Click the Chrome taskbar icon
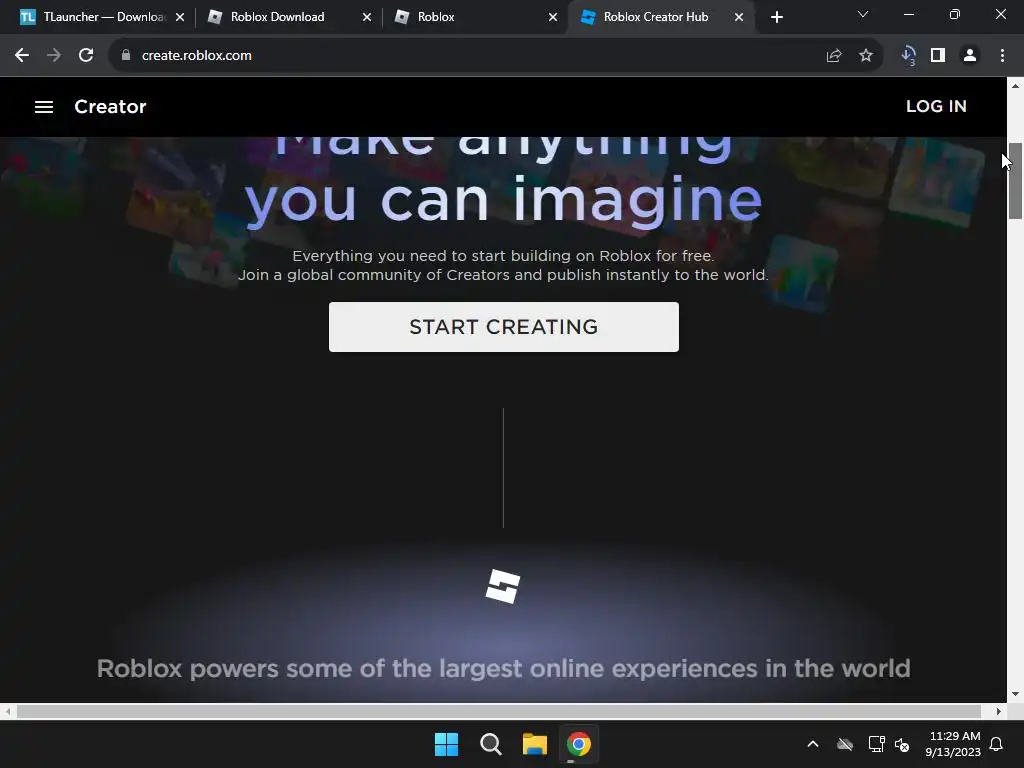1024x768 pixels. (579, 744)
